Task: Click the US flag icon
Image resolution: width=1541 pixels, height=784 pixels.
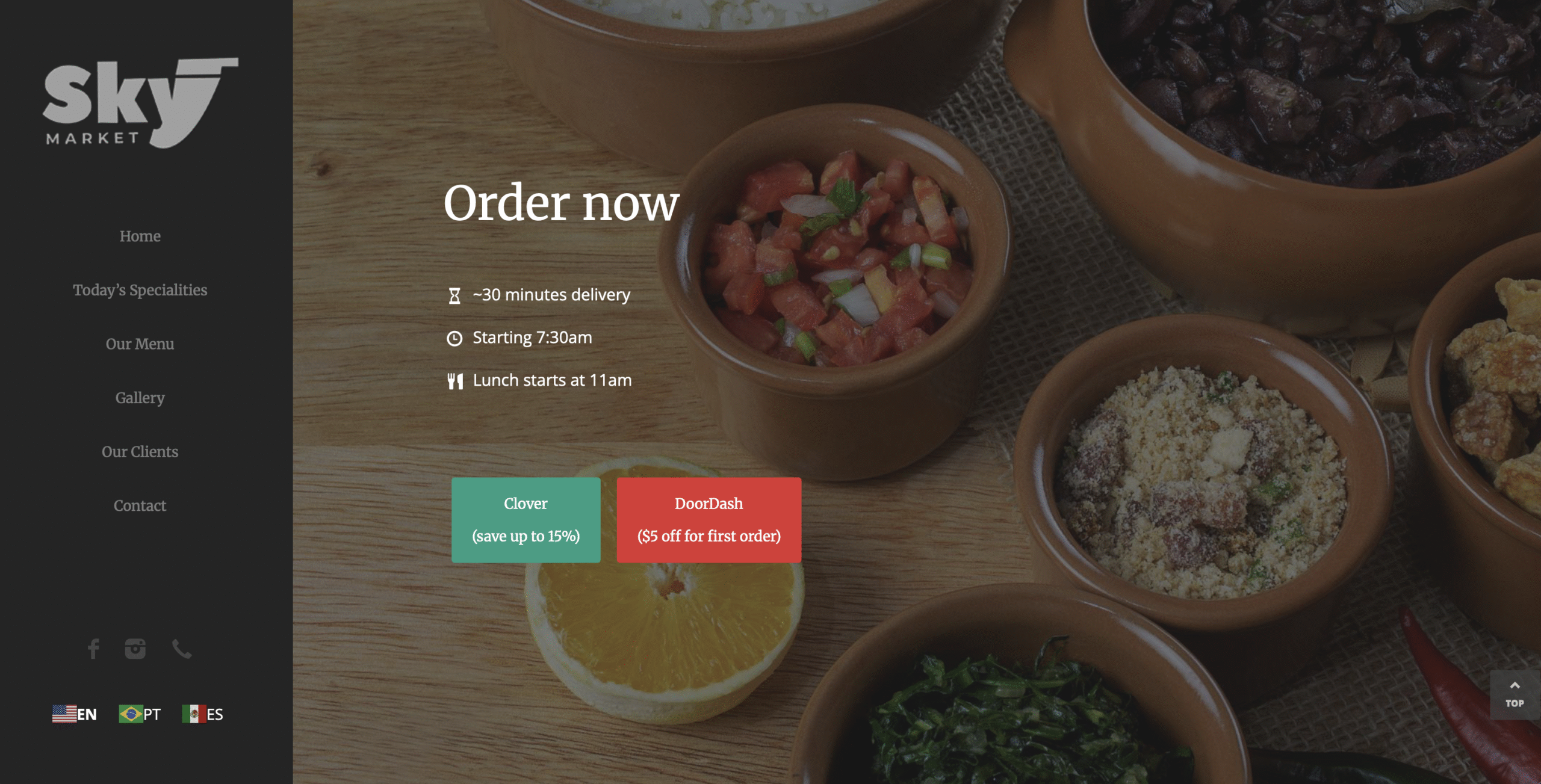Action: pyautogui.click(x=64, y=714)
